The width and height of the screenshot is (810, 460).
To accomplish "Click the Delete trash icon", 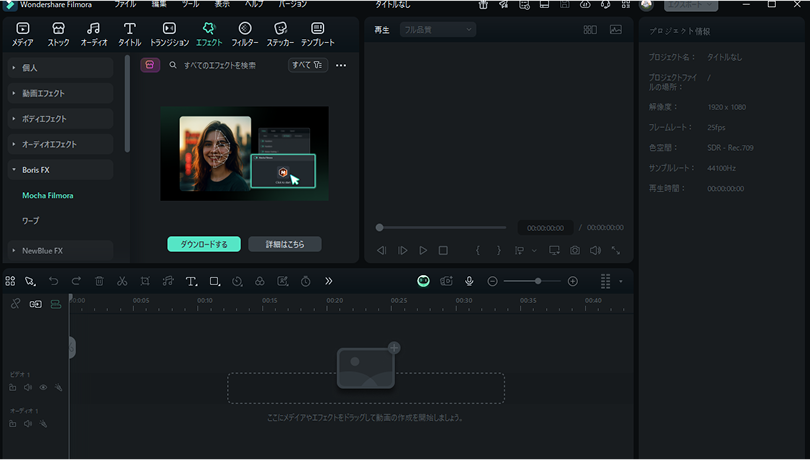I will (x=99, y=281).
